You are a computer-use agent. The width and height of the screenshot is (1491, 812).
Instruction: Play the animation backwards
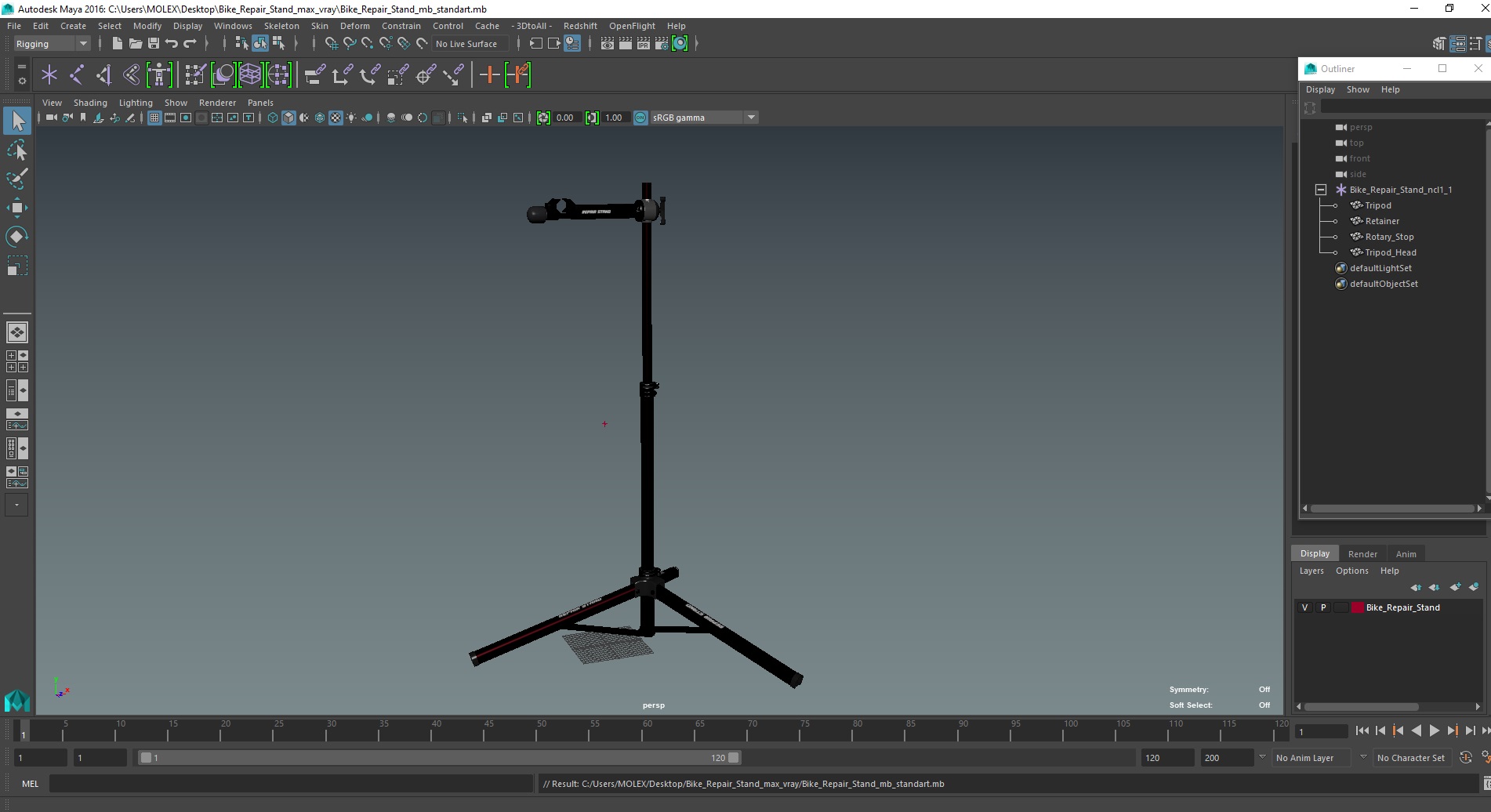[1416, 730]
